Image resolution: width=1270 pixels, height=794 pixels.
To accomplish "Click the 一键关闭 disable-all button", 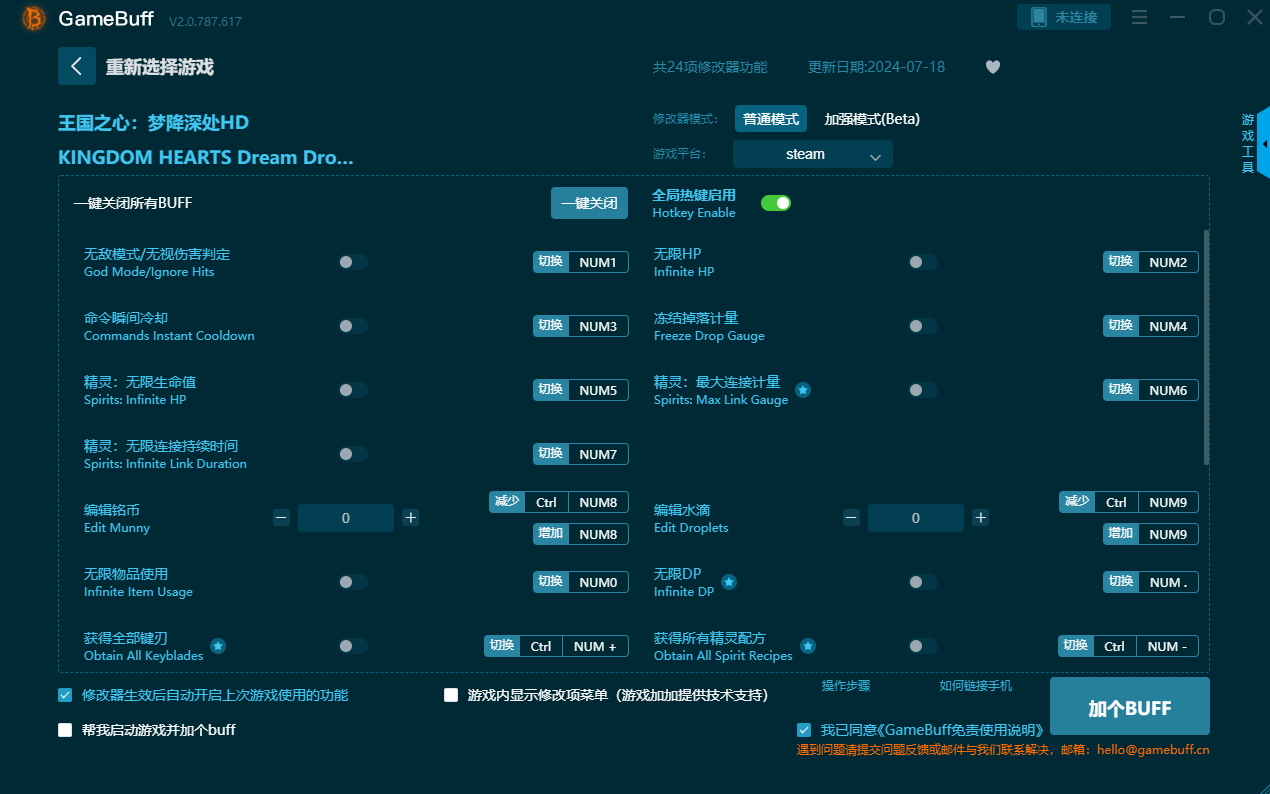I will click(589, 203).
